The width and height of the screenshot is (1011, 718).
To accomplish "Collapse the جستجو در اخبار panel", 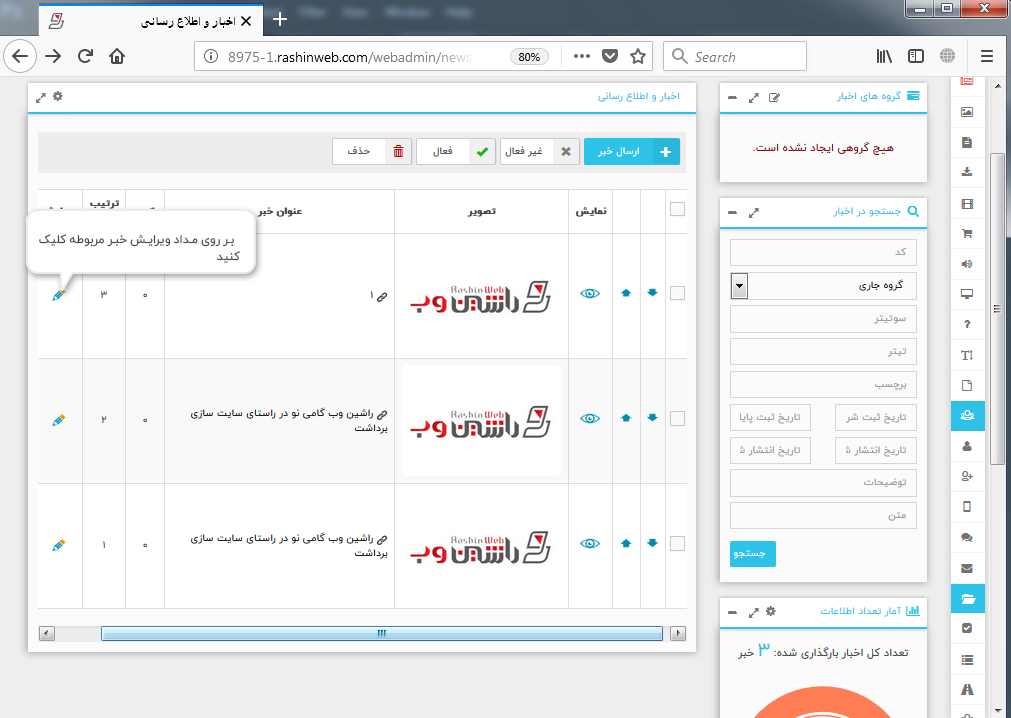I will click(732, 212).
